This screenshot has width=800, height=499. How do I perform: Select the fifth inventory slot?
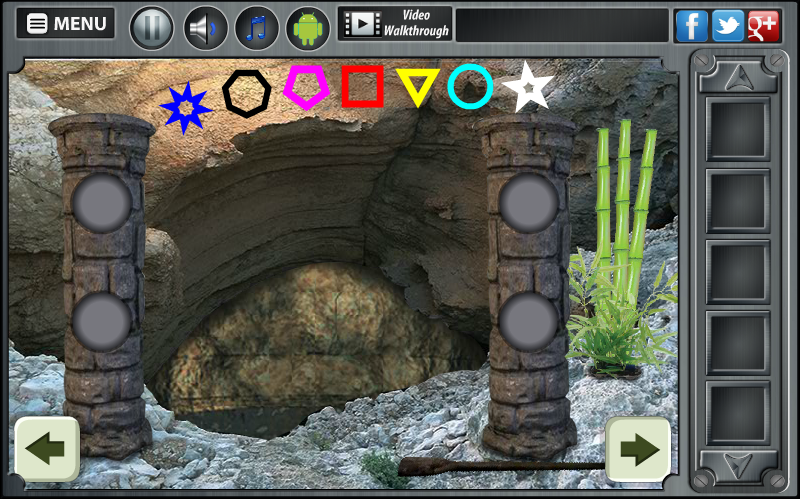(x=738, y=413)
